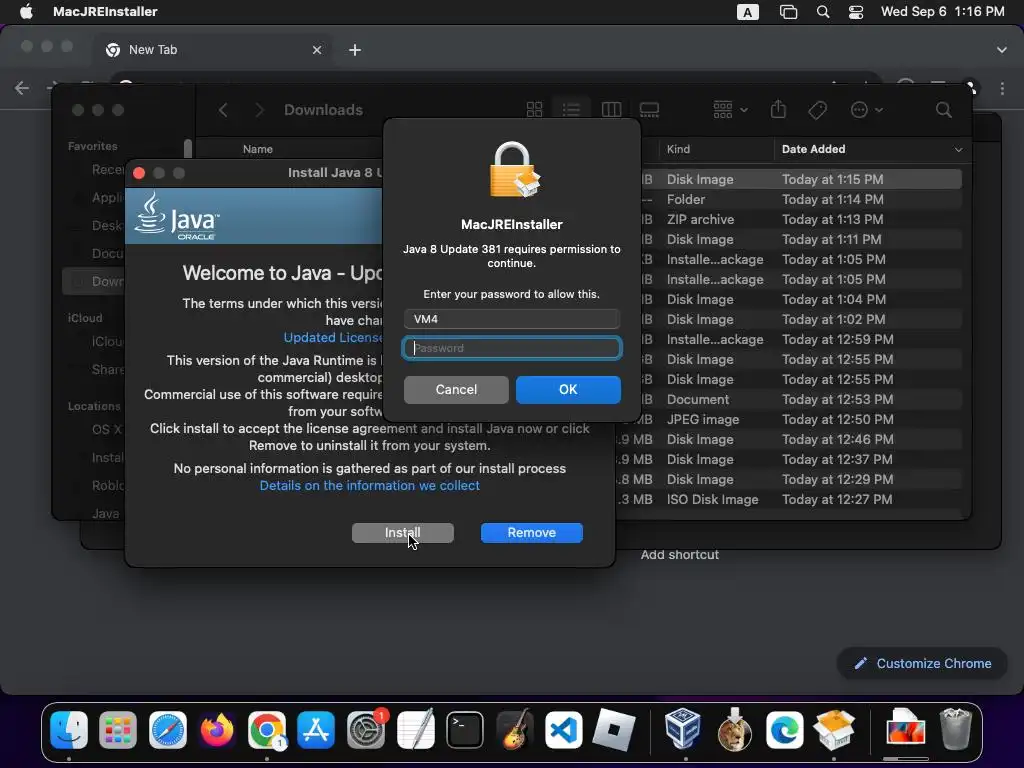Open Trash in the Dock

[x=955, y=729]
